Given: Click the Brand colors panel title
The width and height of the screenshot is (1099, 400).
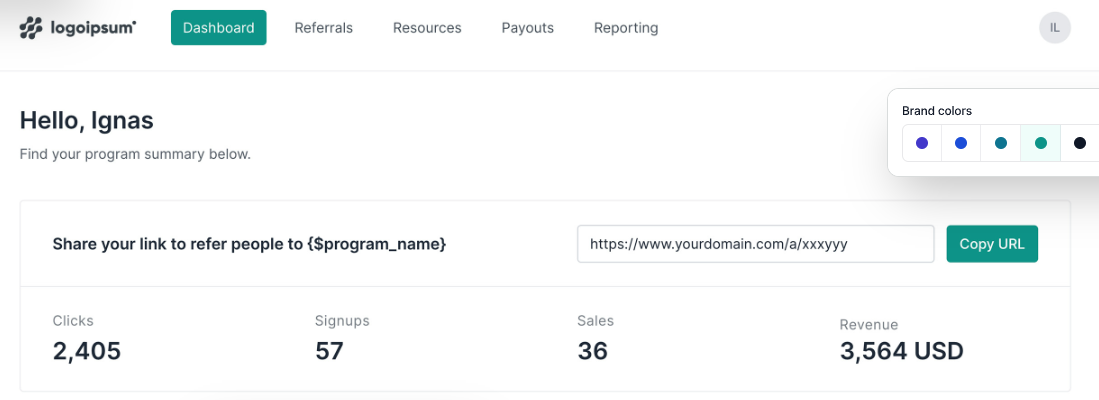Looking at the screenshot, I should [937, 111].
